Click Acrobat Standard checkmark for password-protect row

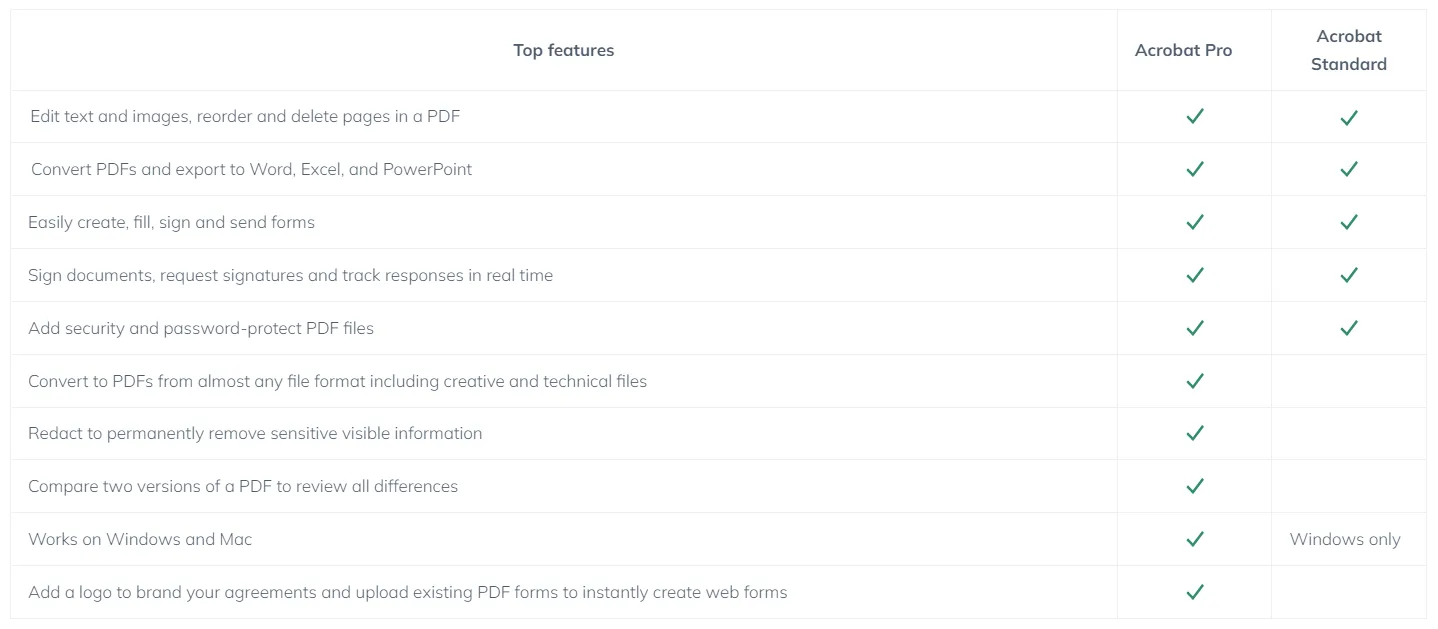(1349, 328)
